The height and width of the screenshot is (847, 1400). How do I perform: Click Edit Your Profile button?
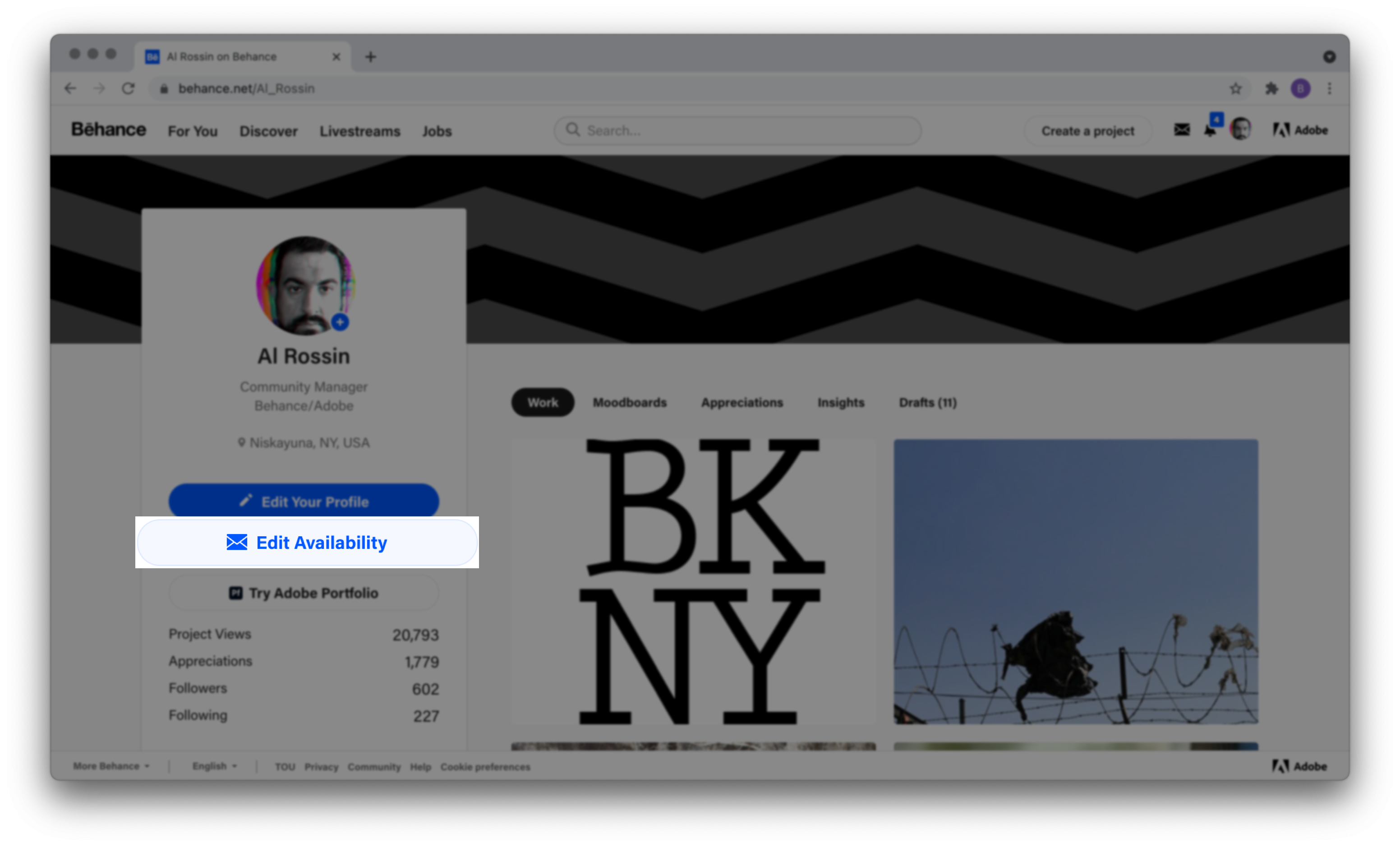304,502
